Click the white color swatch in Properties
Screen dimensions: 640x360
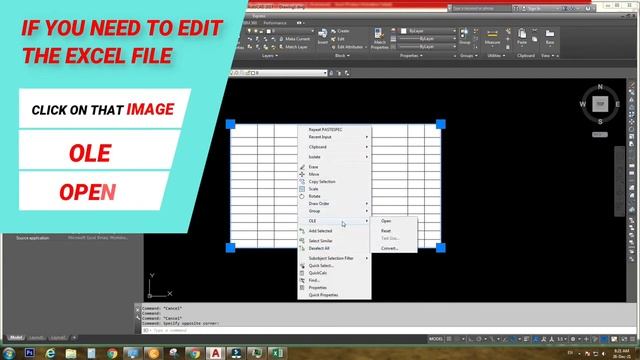tap(404, 31)
